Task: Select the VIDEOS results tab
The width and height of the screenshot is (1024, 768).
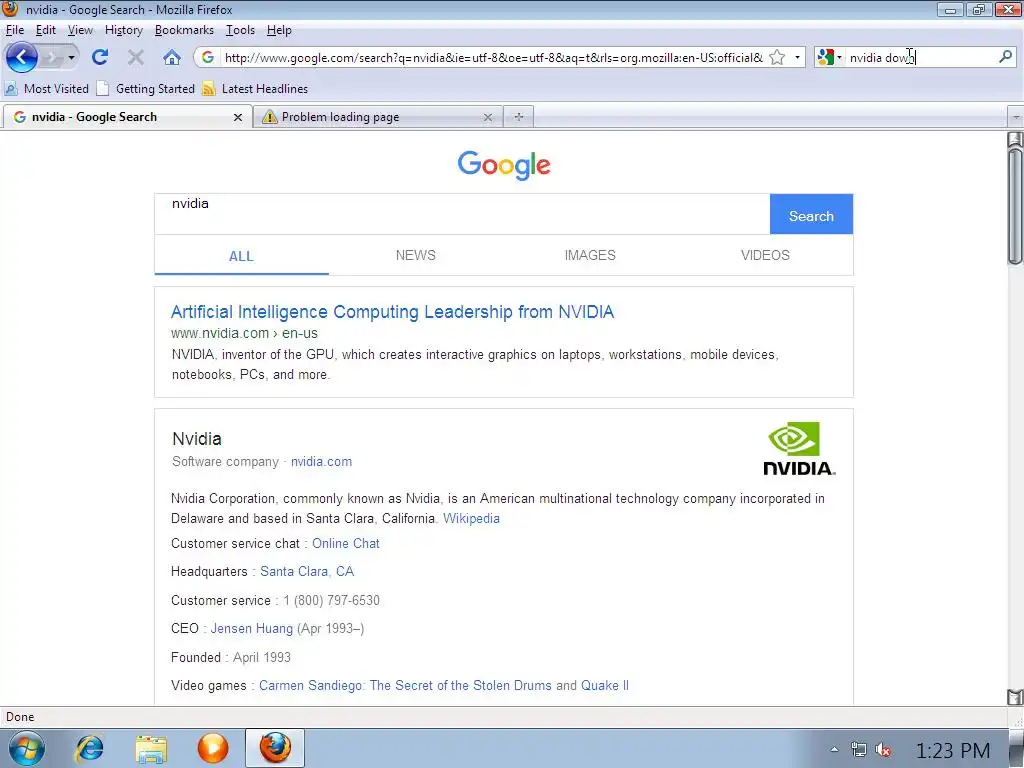Action: click(x=765, y=255)
